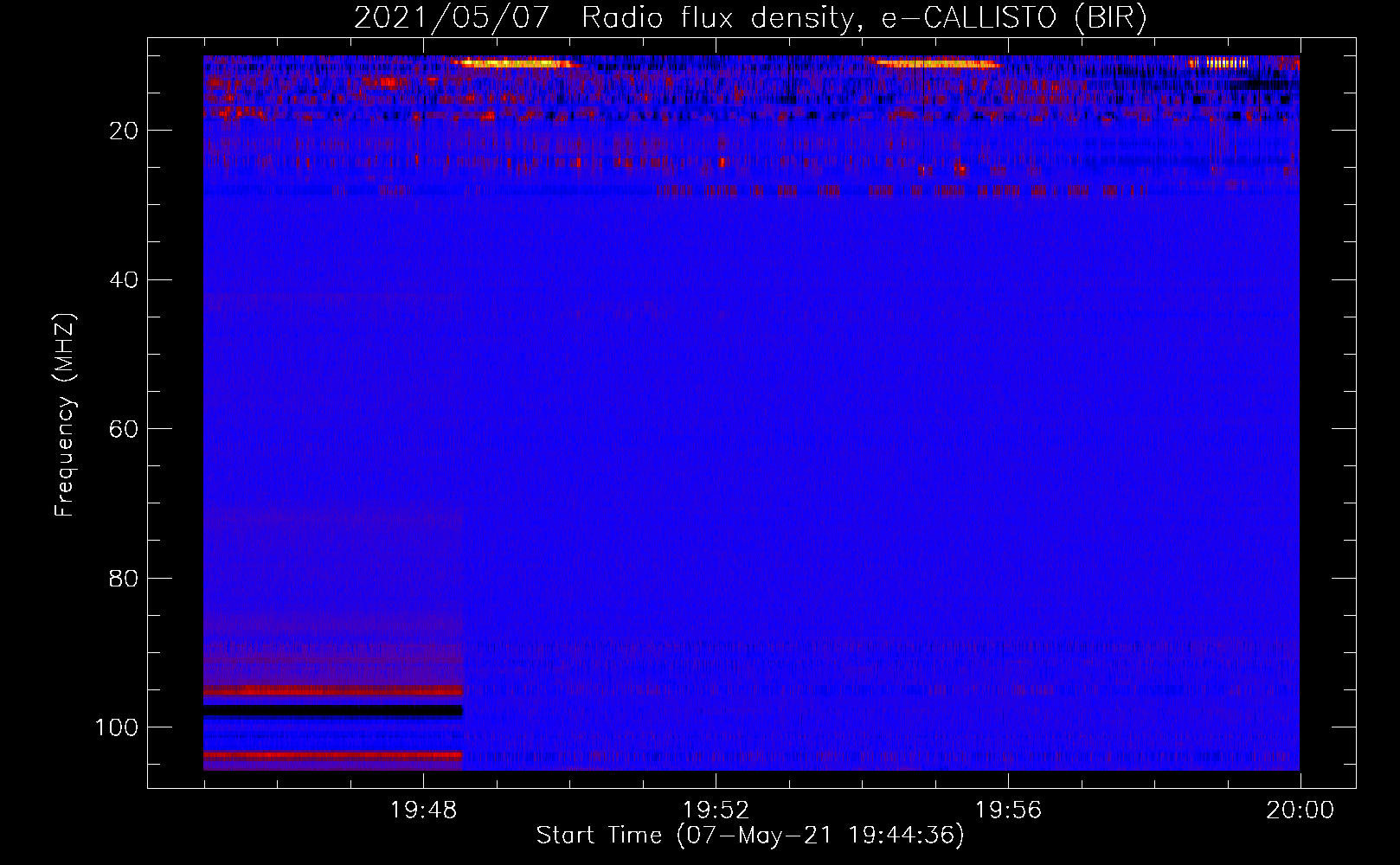Click the plot title '2021/05/07 Radio flux density, e-CALLISTO (BIR)'
This screenshot has height=865, width=1400.
click(x=750, y=17)
